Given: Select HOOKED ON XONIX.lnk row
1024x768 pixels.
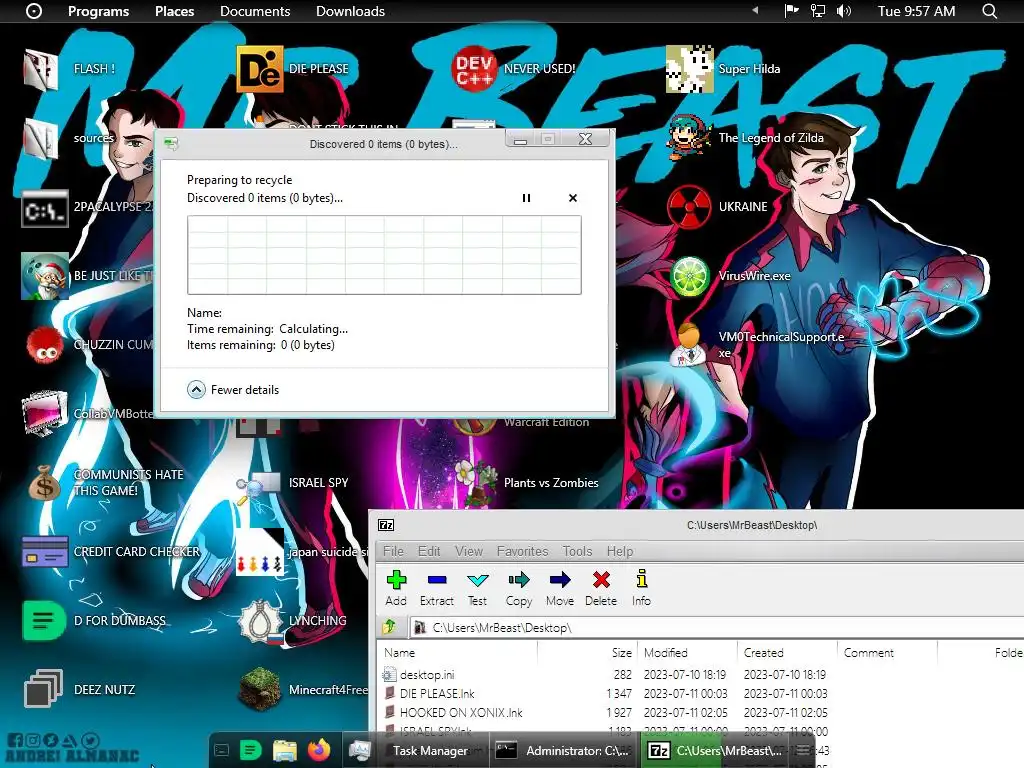Looking at the screenshot, I should pos(461,712).
